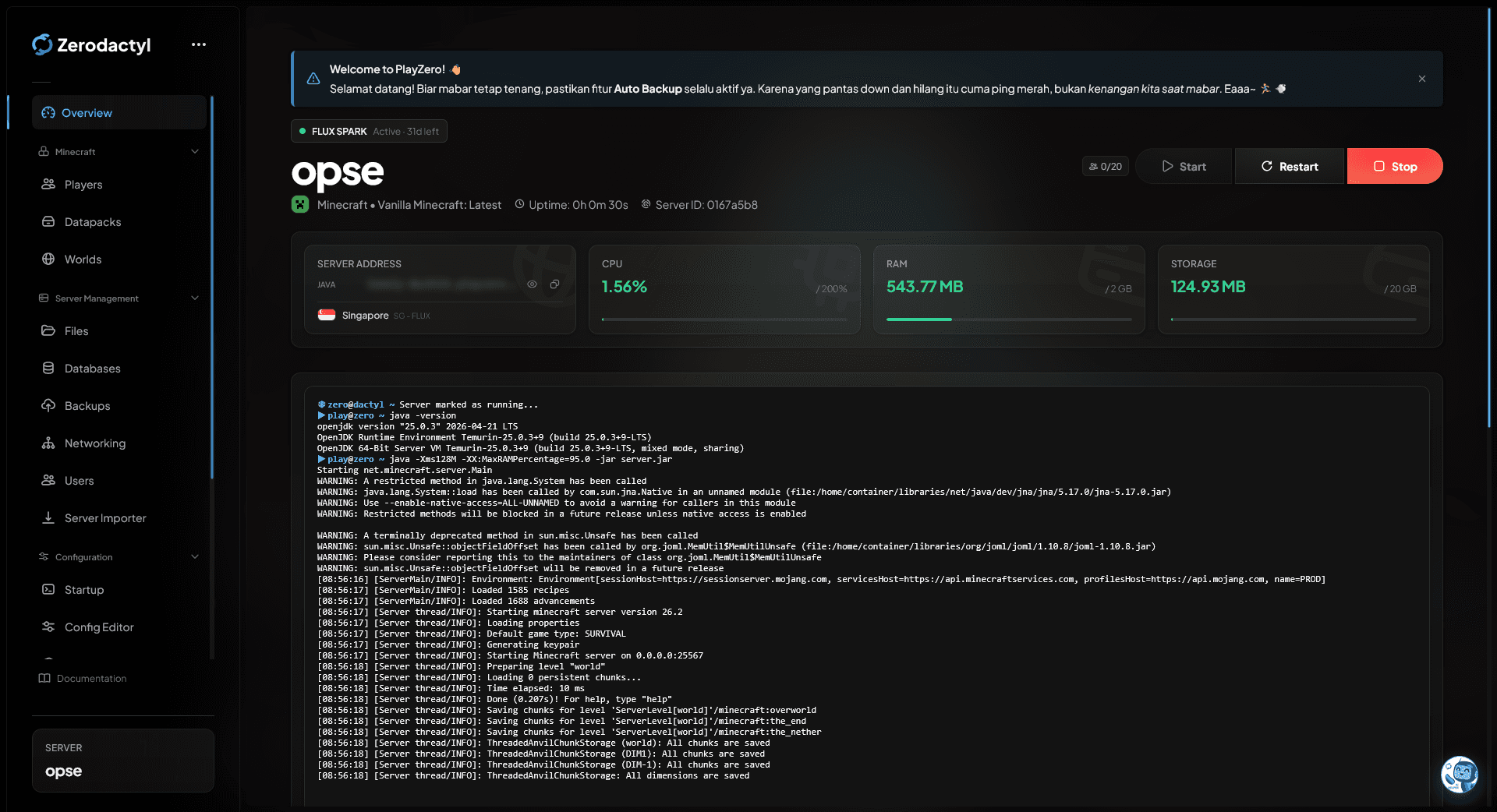Click the server title opse
The width and height of the screenshot is (1497, 812).
338,173
